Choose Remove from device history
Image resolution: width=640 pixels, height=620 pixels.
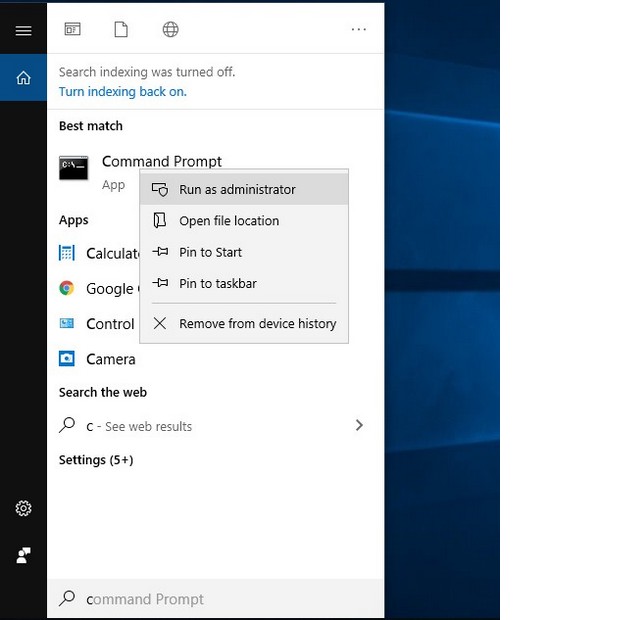[x=244, y=324]
